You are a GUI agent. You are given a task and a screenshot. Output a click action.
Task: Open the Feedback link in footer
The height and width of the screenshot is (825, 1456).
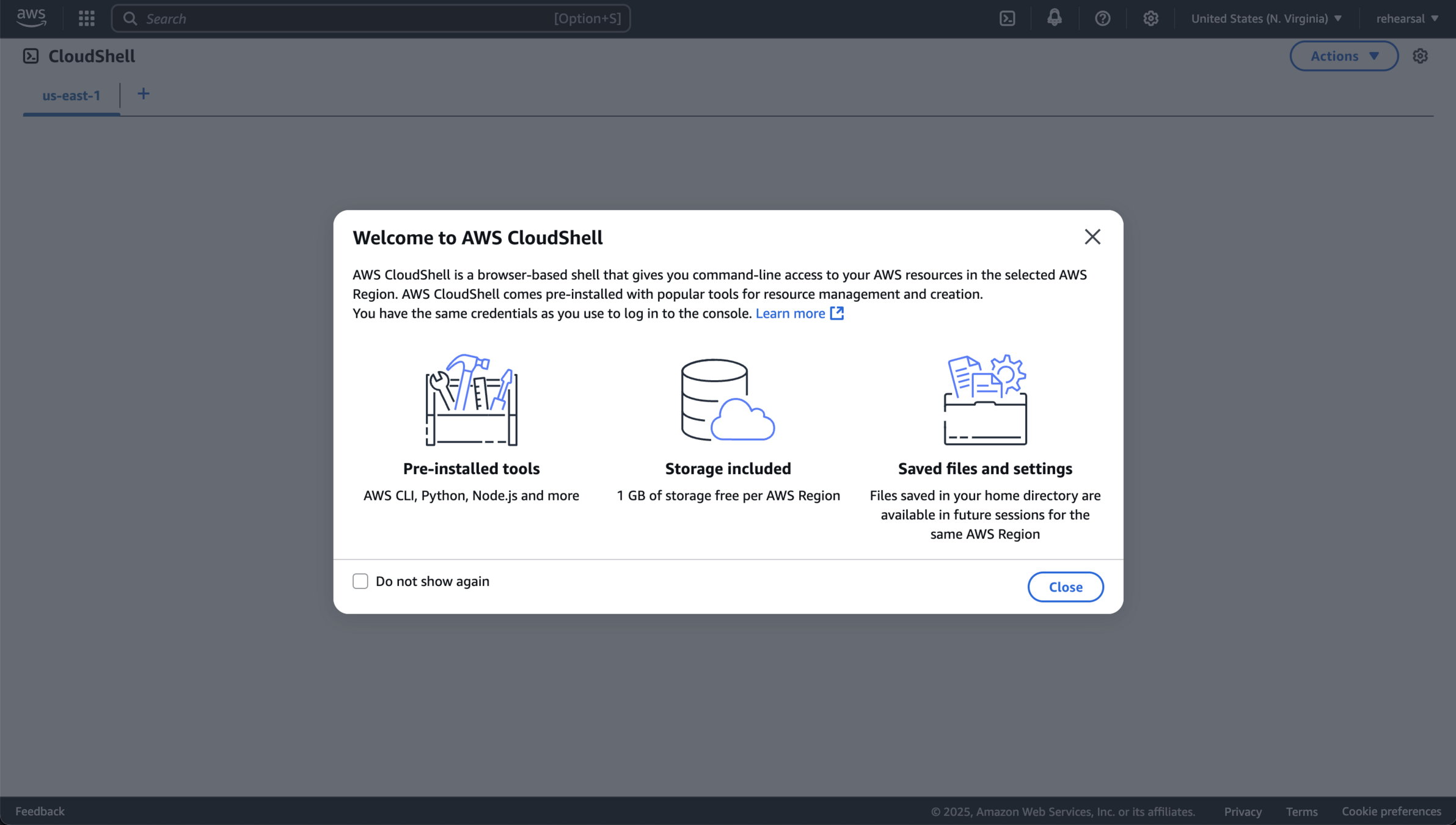[40, 812]
